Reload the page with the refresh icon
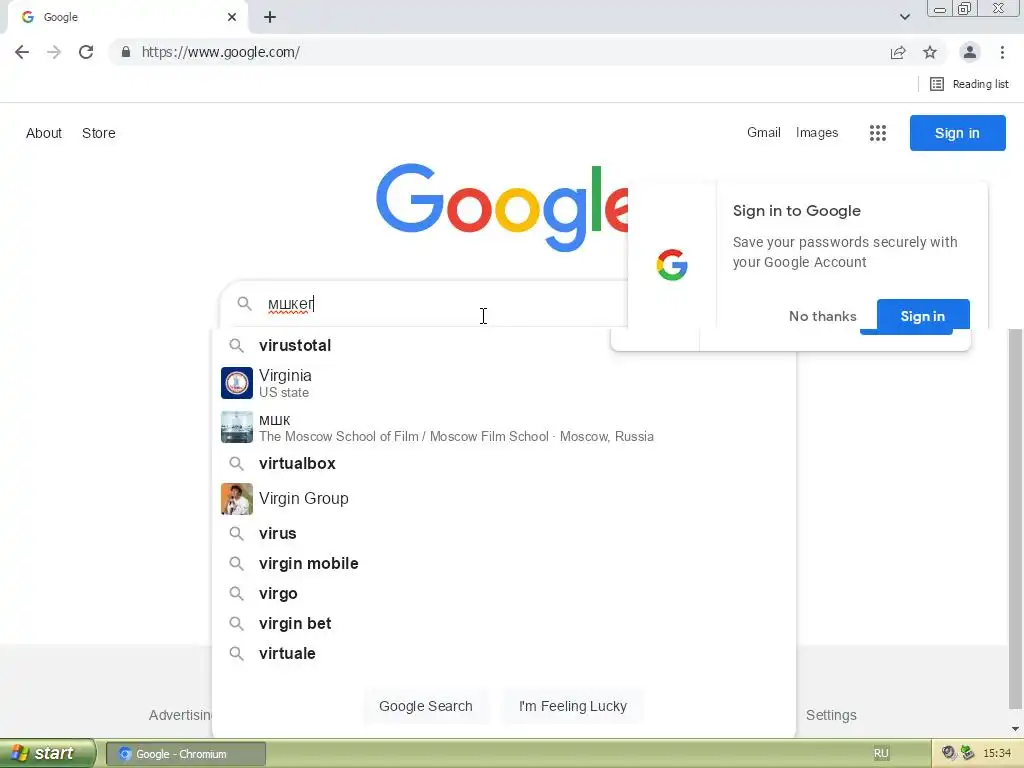Viewport: 1024px width, 768px height. pos(86,52)
